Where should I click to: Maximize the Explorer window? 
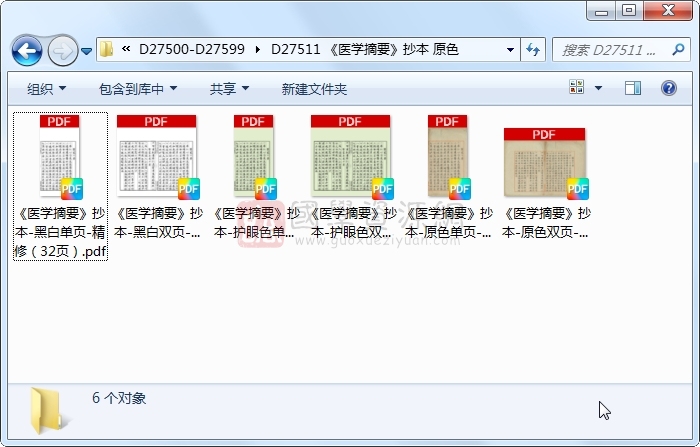(629, 11)
